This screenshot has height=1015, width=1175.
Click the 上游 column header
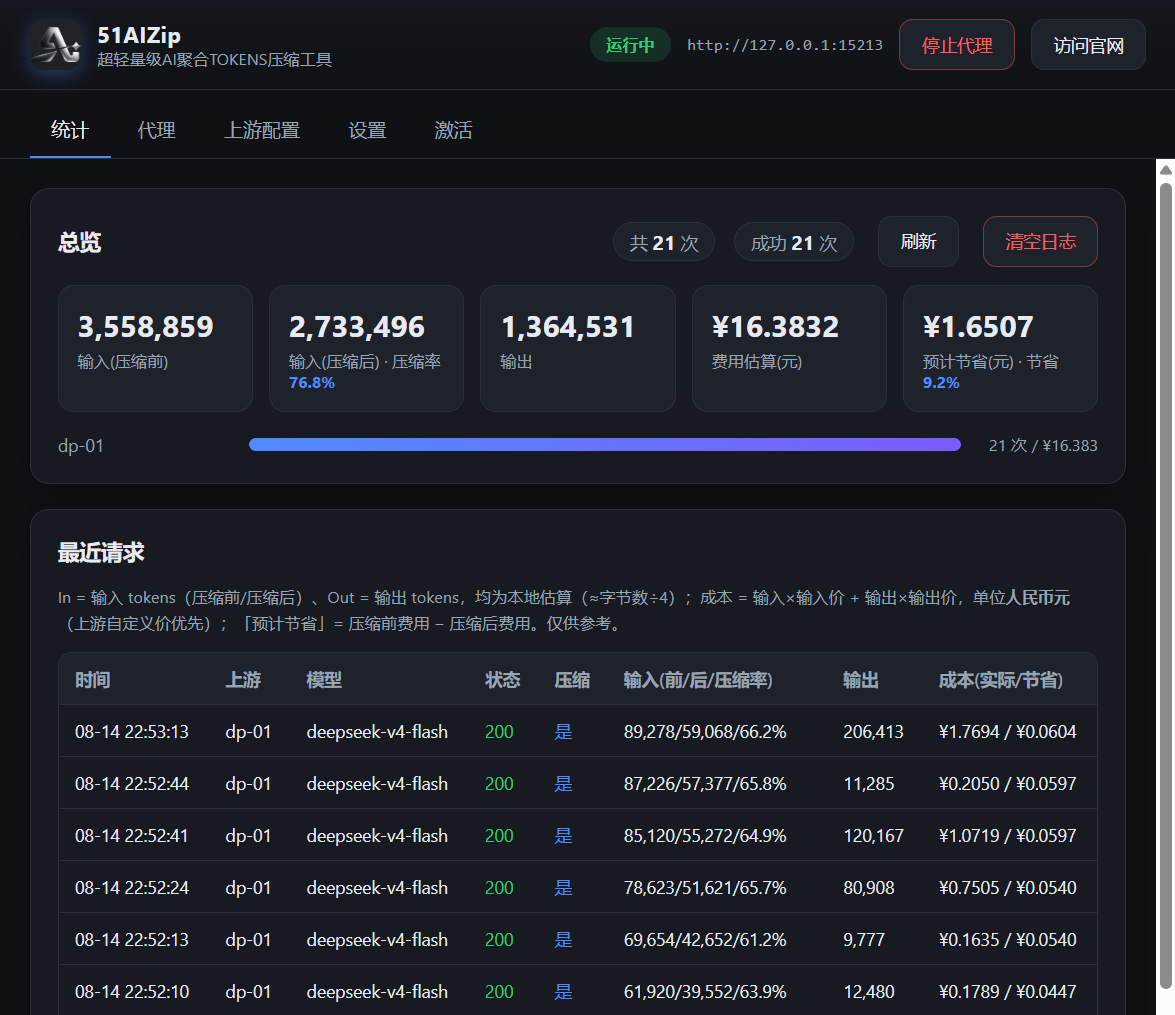[244, 680]
